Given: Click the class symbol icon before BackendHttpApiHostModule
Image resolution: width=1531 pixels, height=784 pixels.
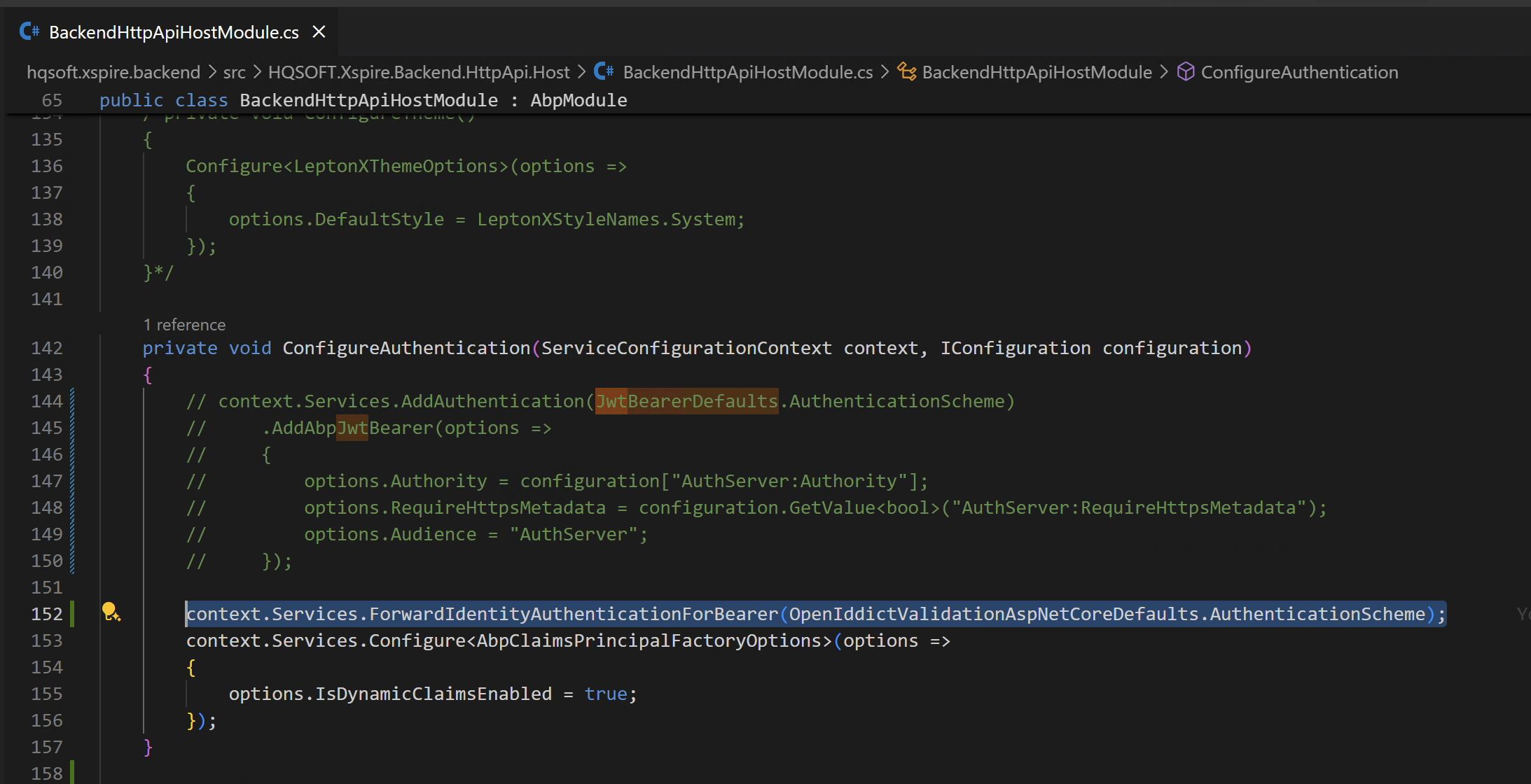Looking at the screenshot, I should 907,71.
